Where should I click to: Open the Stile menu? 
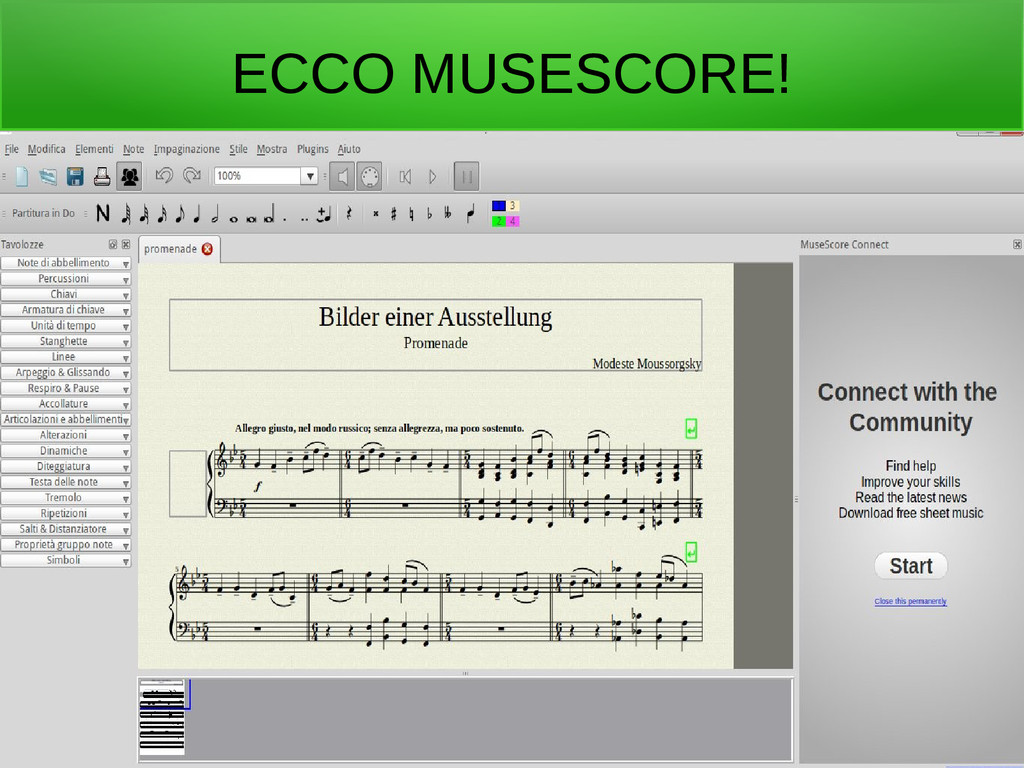(238, 149)
